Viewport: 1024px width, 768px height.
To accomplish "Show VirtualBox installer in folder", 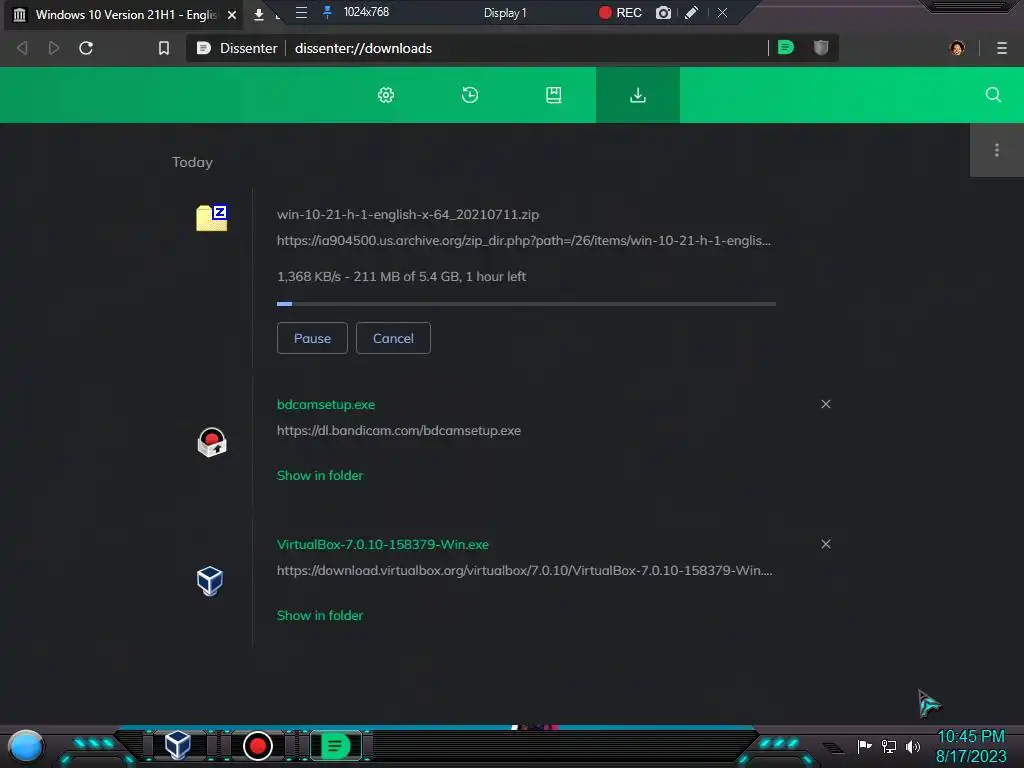I will click(320, 615).
